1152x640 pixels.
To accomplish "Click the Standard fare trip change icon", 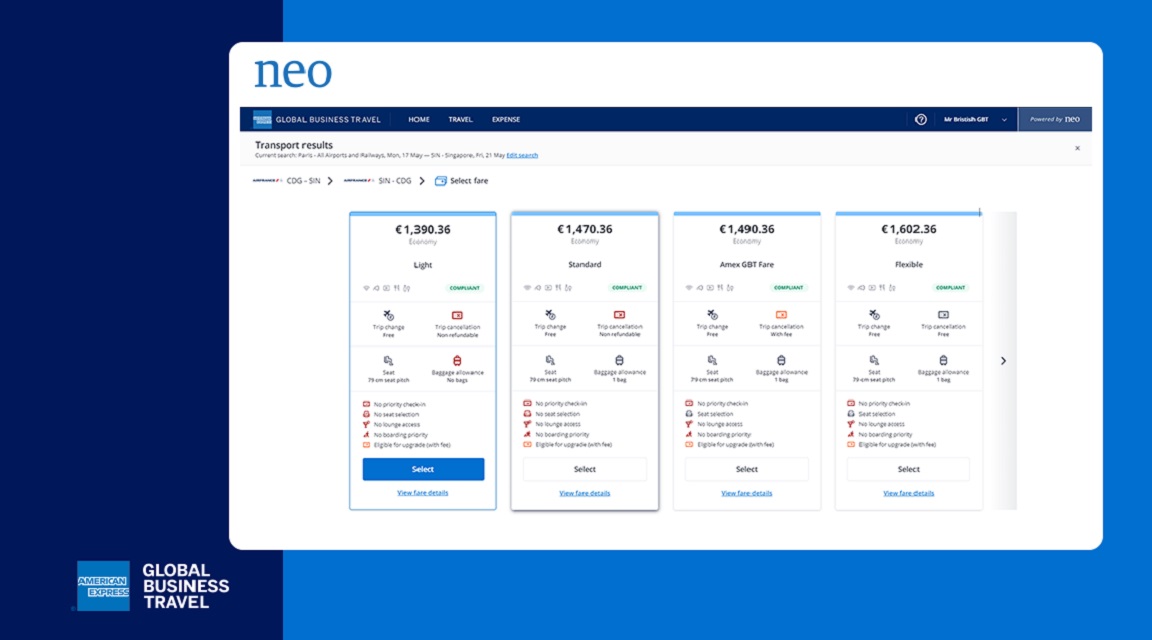I will (550, 314).
